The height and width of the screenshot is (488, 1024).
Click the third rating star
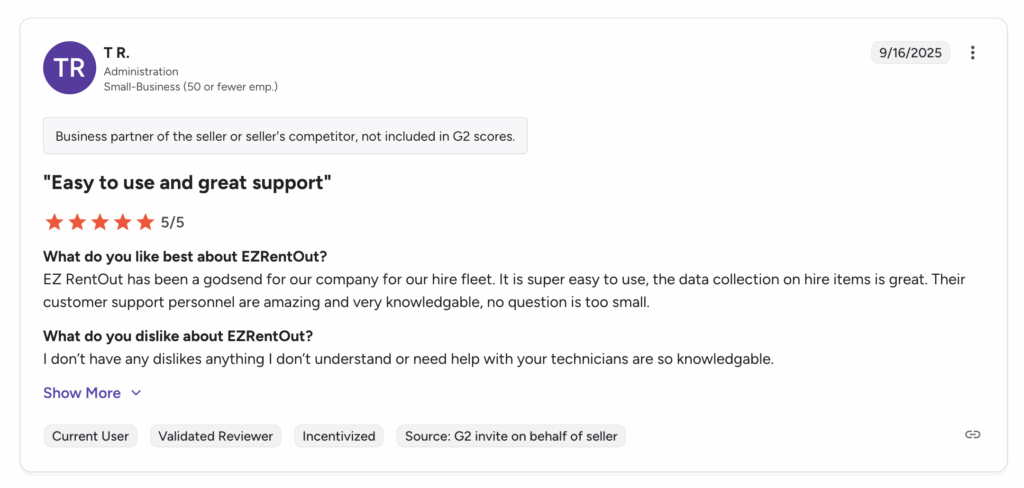(100, 222)
